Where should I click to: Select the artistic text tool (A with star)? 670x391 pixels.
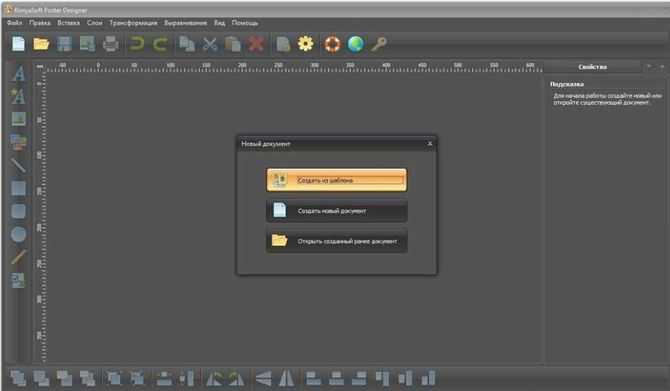18,96
